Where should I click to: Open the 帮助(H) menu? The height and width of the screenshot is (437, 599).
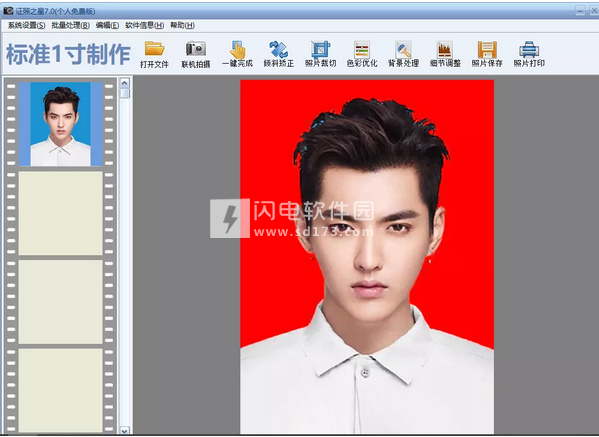click(x=182, y=25)
